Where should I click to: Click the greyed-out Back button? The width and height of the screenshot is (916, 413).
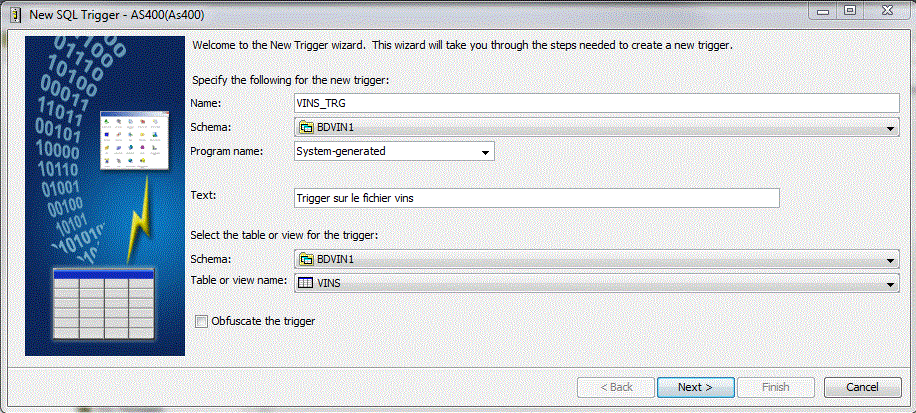pos(616,387)
